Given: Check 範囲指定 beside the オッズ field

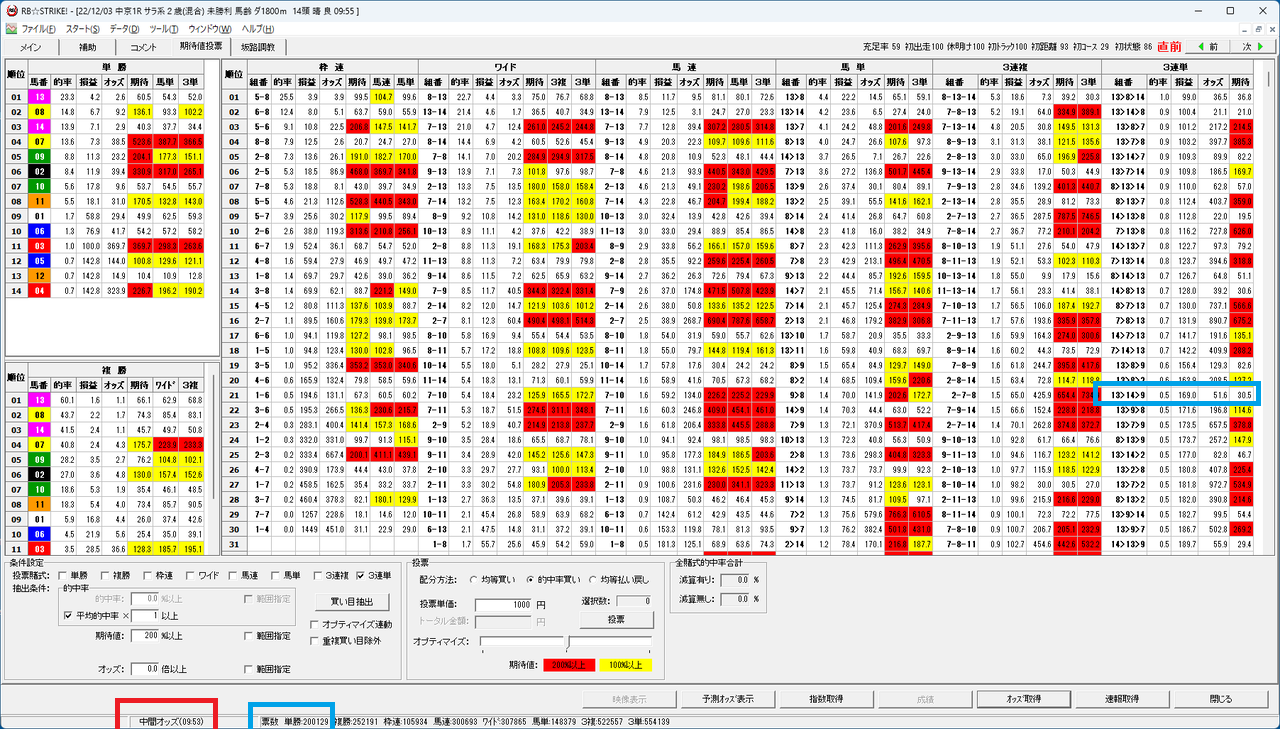Looking at the screenshot, I should tap(248, 669).
